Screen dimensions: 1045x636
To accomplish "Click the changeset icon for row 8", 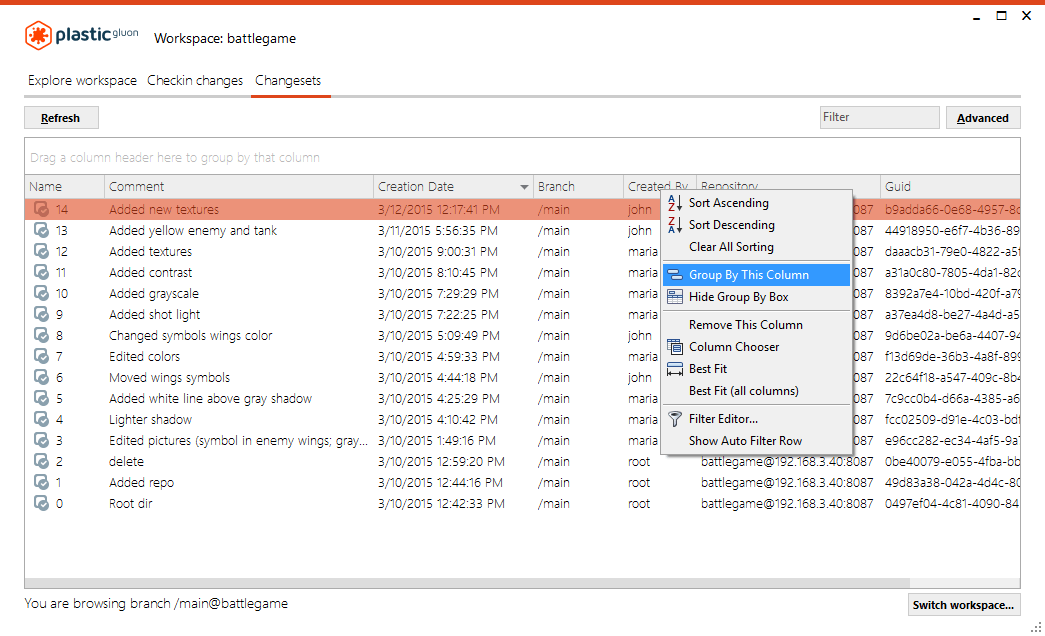I will (41, 335).
